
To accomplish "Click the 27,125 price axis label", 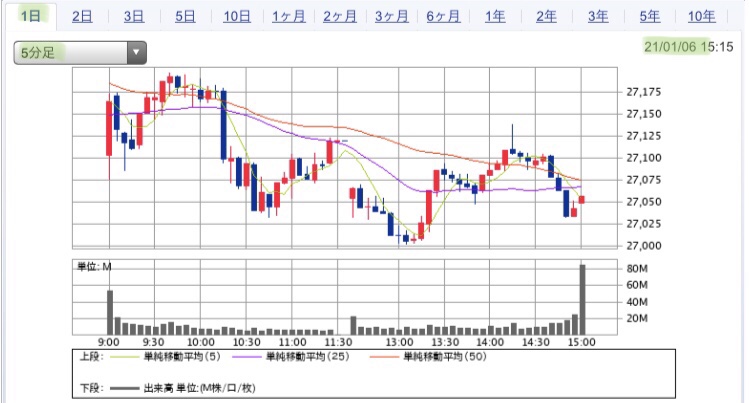I will (x=644, y=136).
